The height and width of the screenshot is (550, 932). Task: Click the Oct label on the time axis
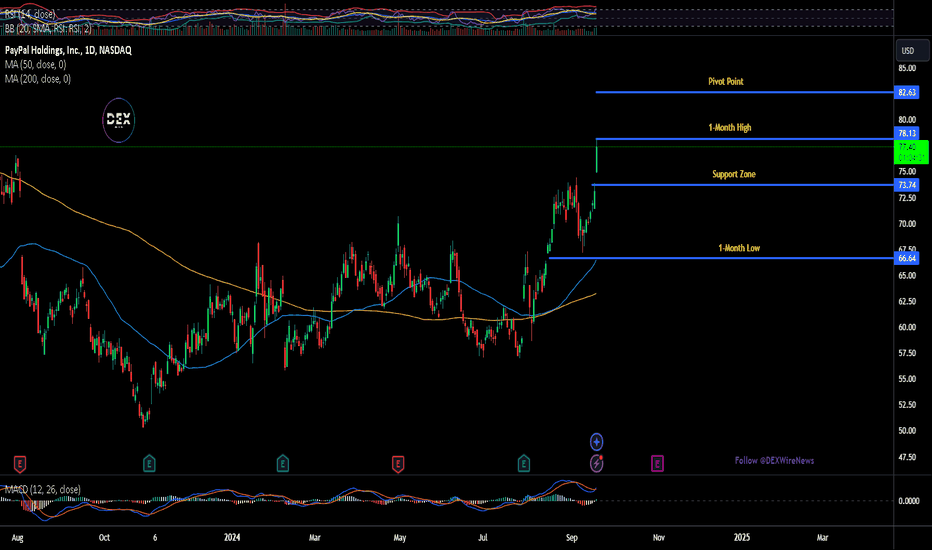tap(104, 538)
